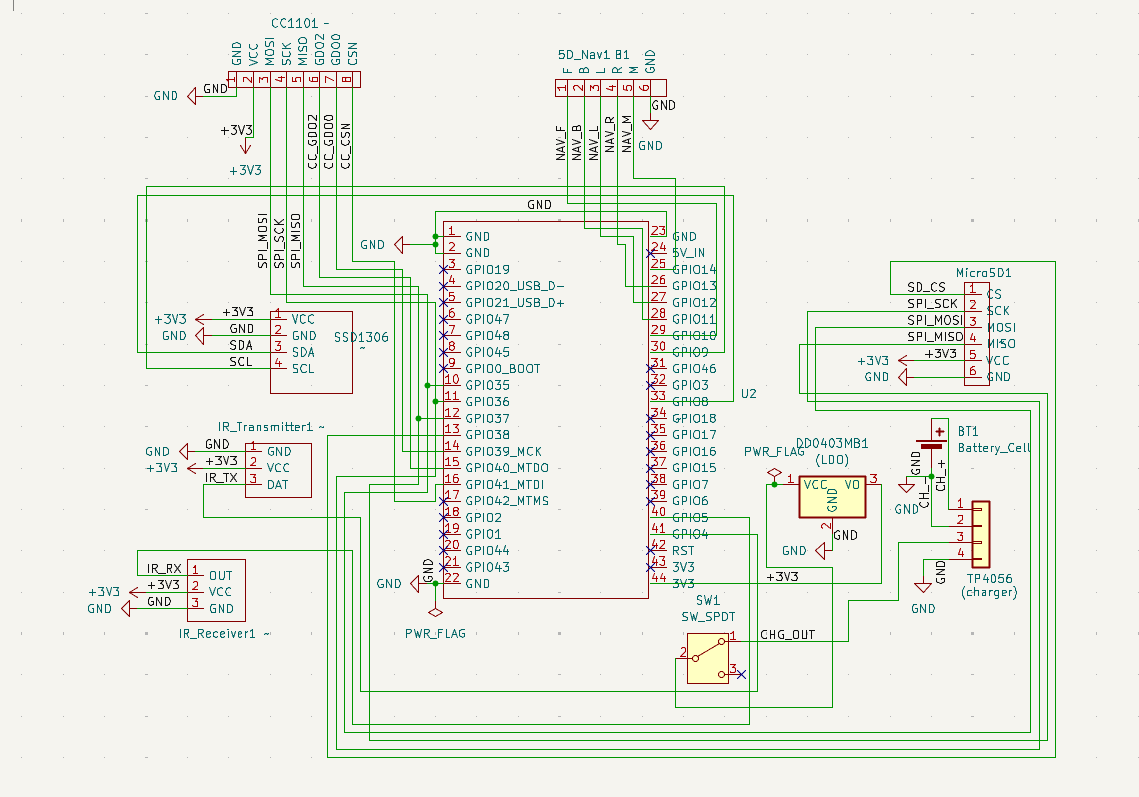Click the CC1101 connector header symbol
Image resolution: width=1139 pixels, height=797 pixels.
tap(294, 79)
